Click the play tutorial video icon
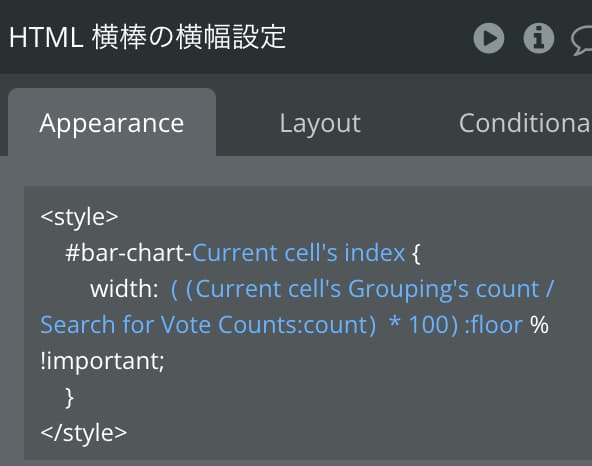This screenshot has height=466, width=592. click(489, 38)
